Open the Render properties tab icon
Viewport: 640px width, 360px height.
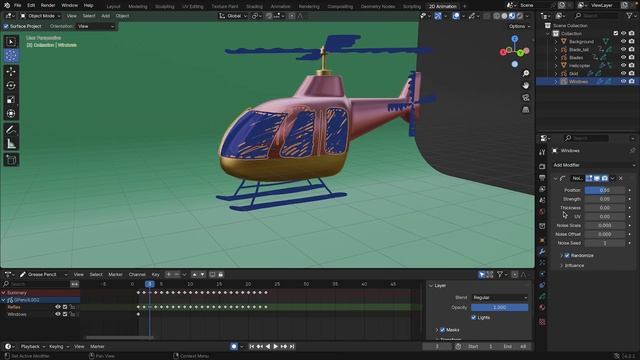point(542,167)
